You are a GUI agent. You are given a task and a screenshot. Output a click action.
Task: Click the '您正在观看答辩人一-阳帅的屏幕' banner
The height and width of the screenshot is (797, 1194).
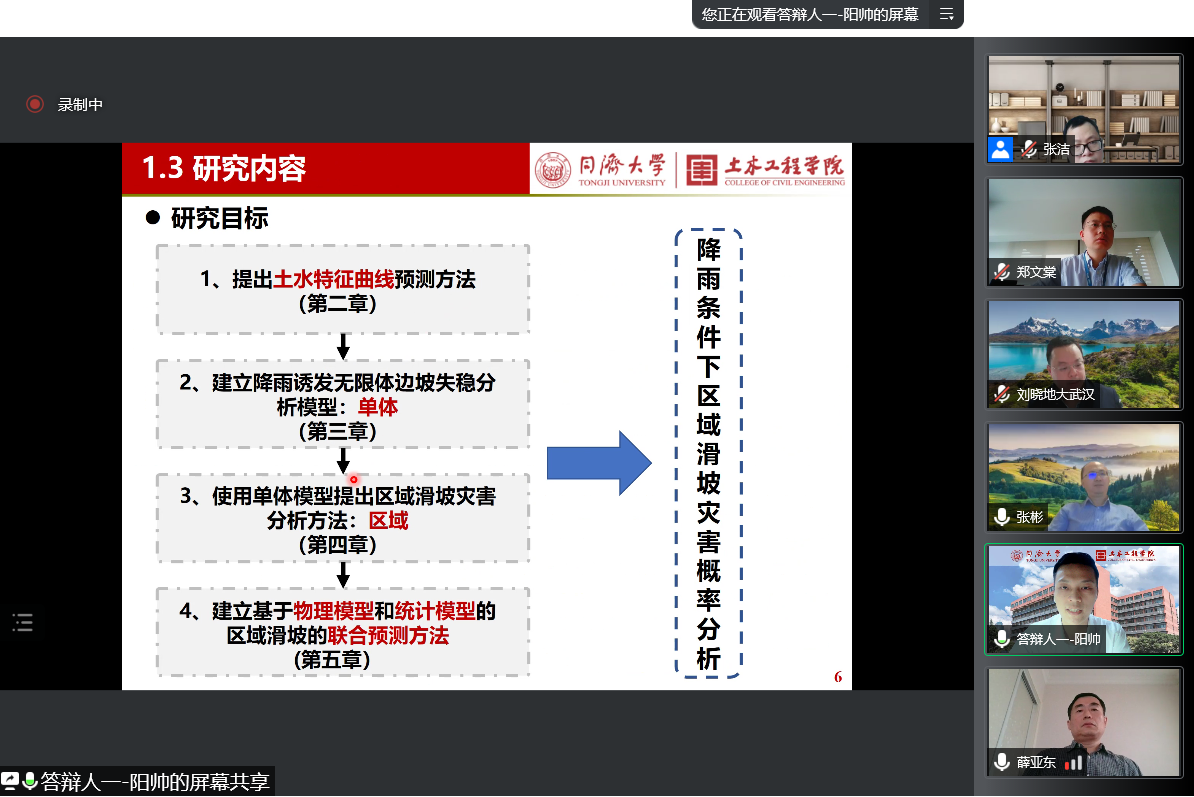click(810, 14)
